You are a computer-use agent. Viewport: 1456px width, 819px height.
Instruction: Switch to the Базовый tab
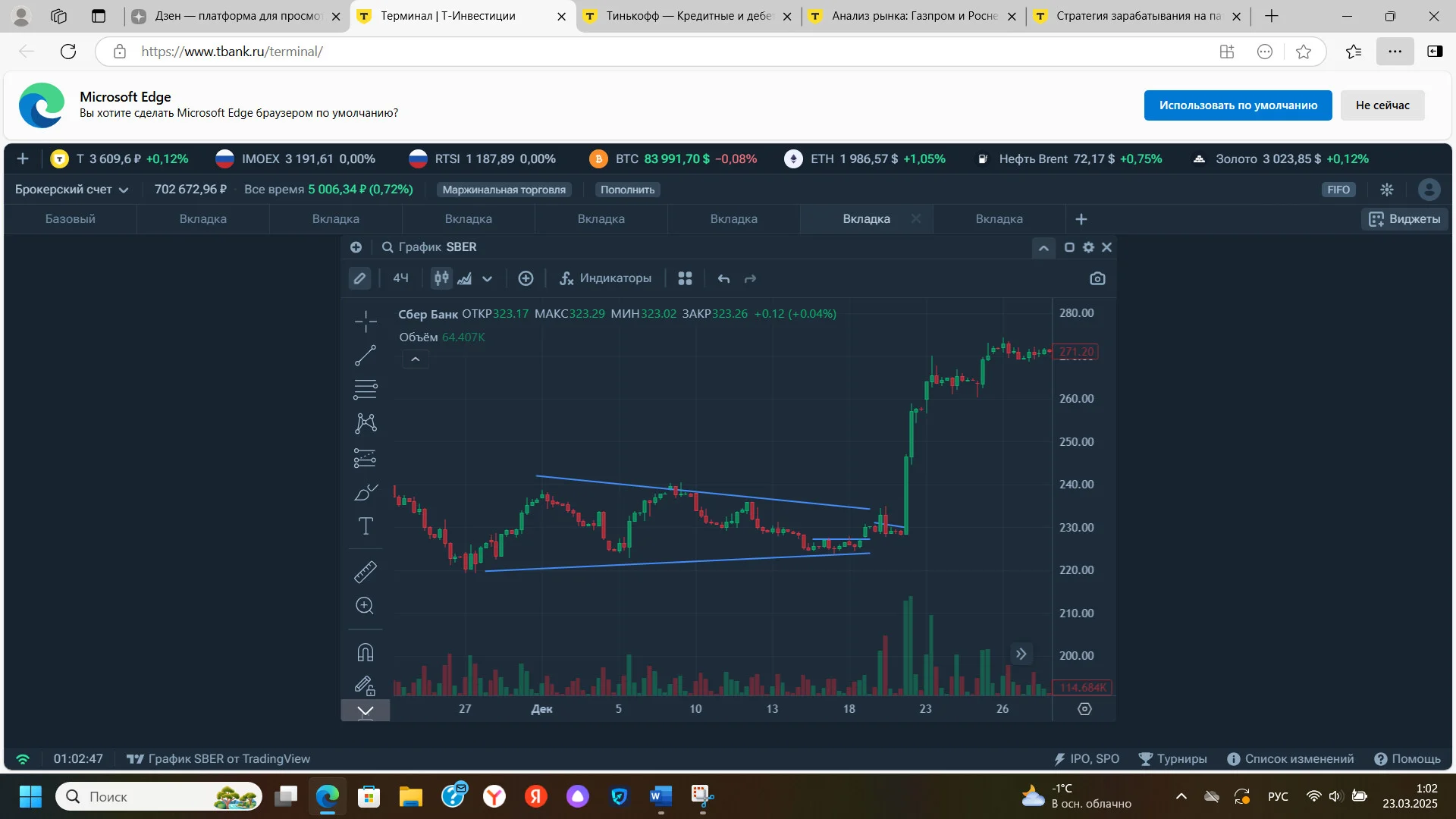point(71,219)
